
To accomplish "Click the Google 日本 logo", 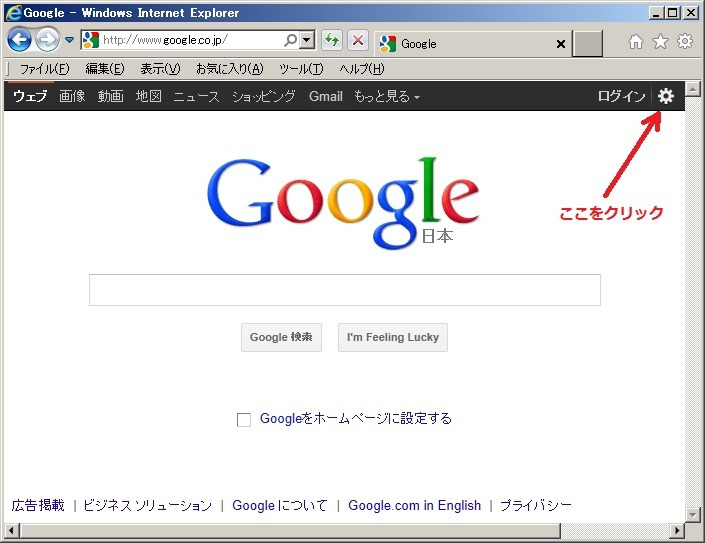I will (343, 202).
